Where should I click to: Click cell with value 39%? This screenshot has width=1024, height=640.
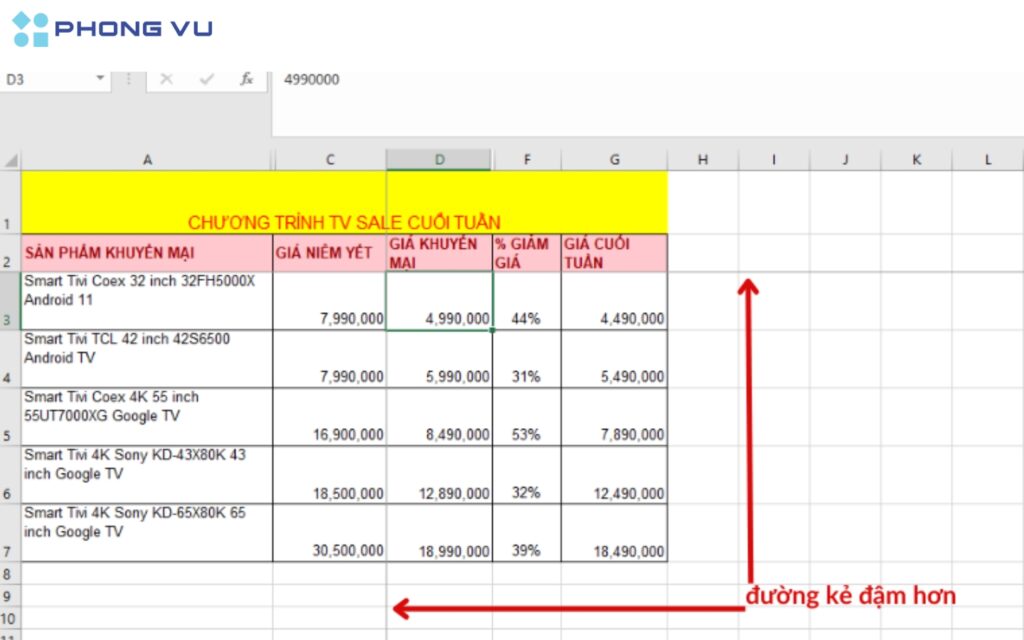coord(527,533)
